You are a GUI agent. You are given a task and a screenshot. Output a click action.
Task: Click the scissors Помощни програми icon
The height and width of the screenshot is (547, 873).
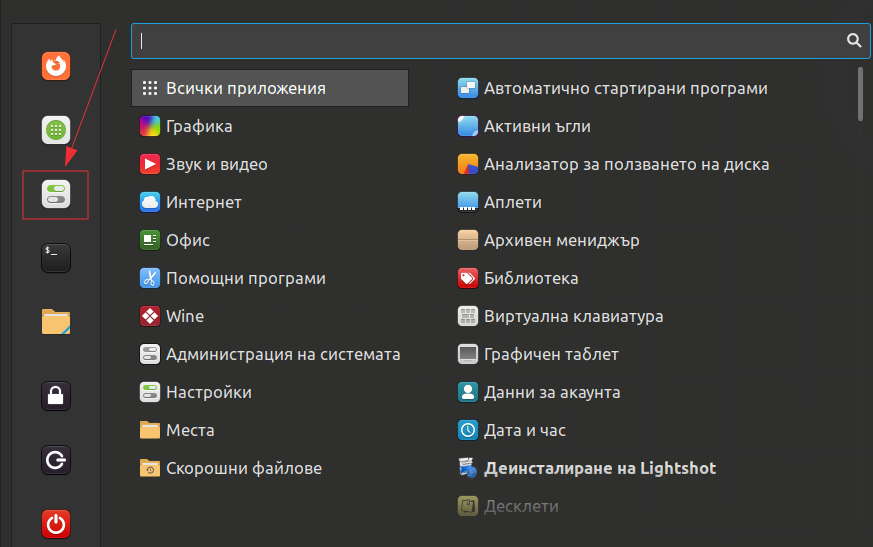click(150, 278)
